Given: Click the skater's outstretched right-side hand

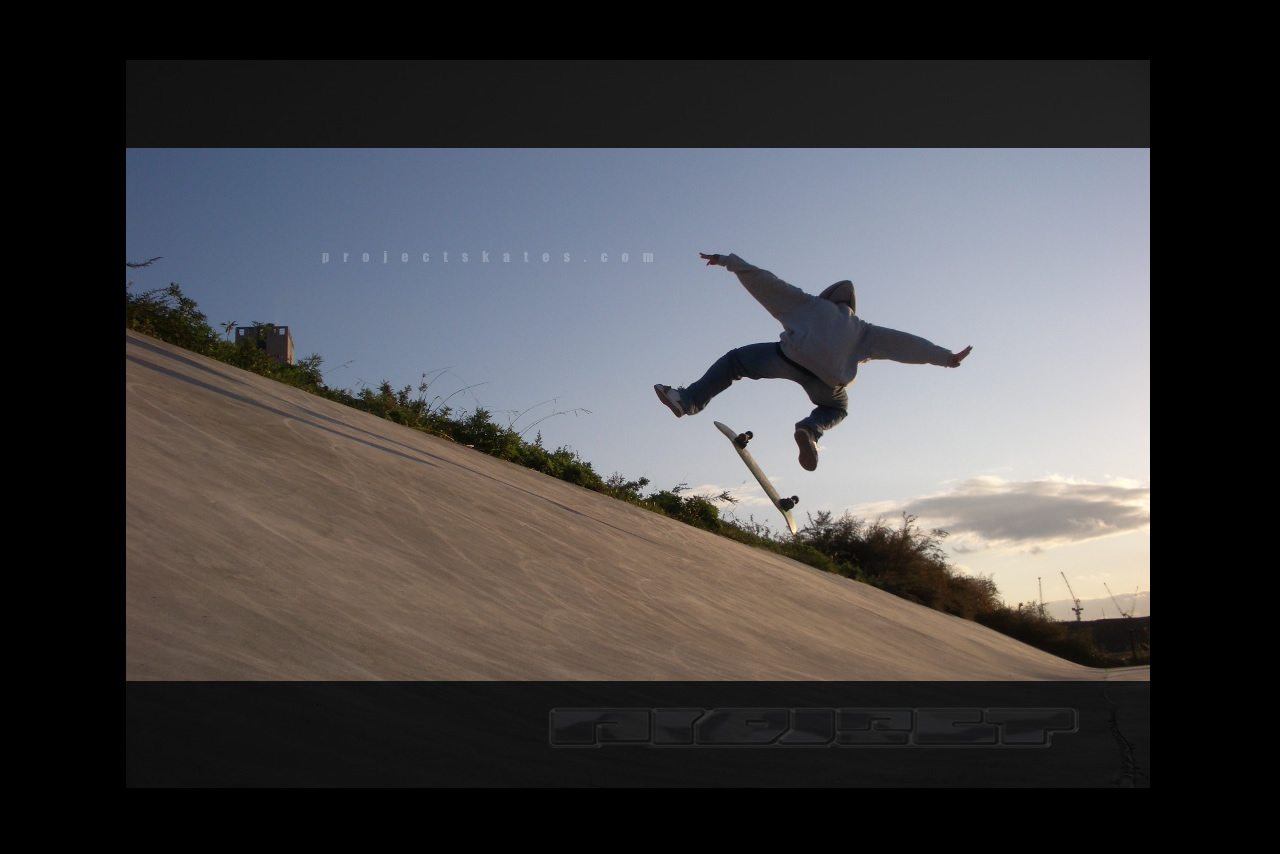Looking at the screenshot, I should [x=960, y=356].
